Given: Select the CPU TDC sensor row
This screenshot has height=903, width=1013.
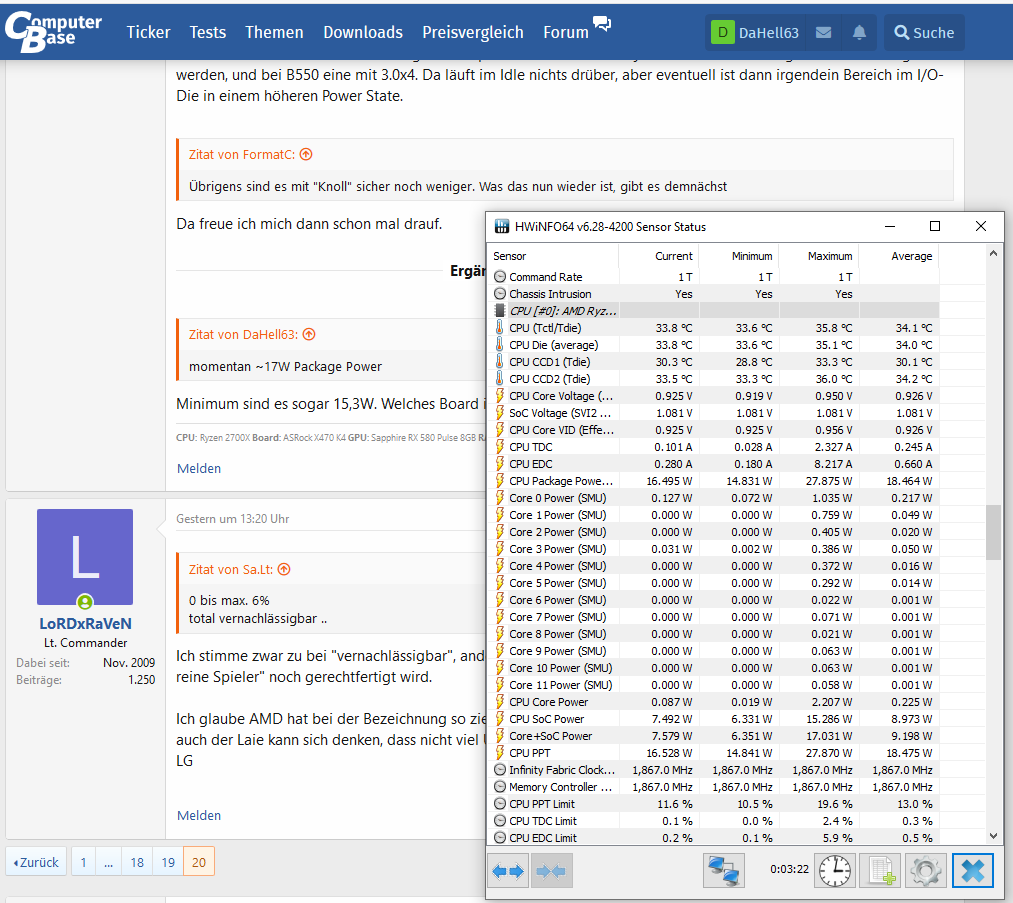Looking at the screenshot, I should tap(713, 447).
